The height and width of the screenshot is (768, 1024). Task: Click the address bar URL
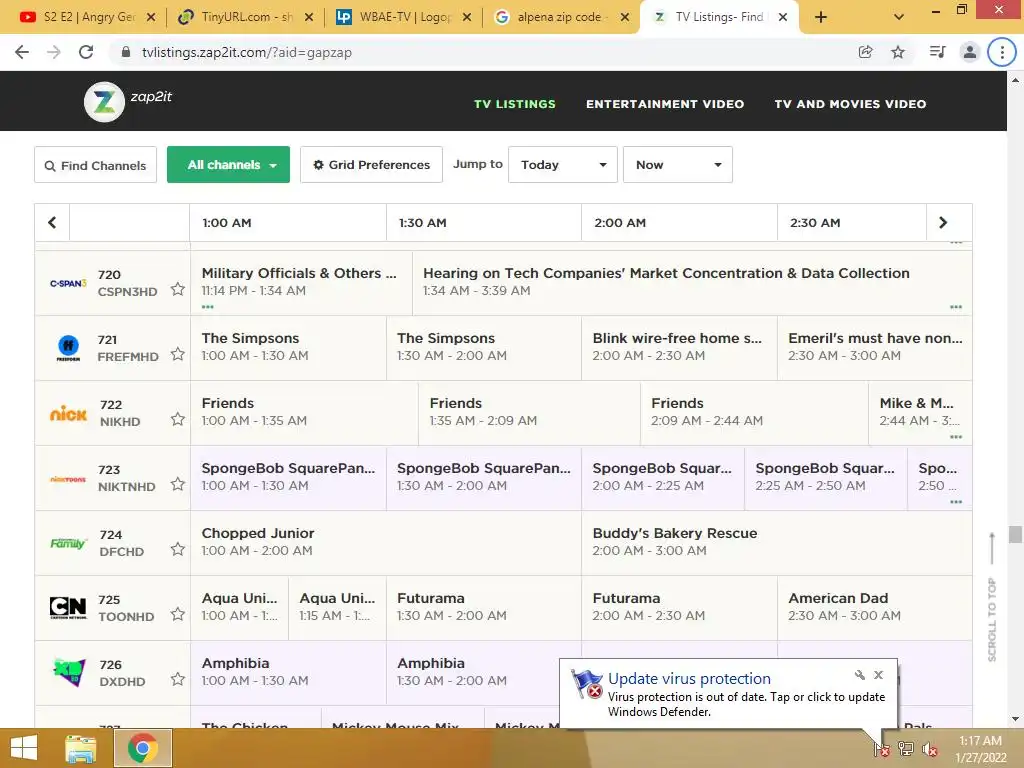pos(247,52)
